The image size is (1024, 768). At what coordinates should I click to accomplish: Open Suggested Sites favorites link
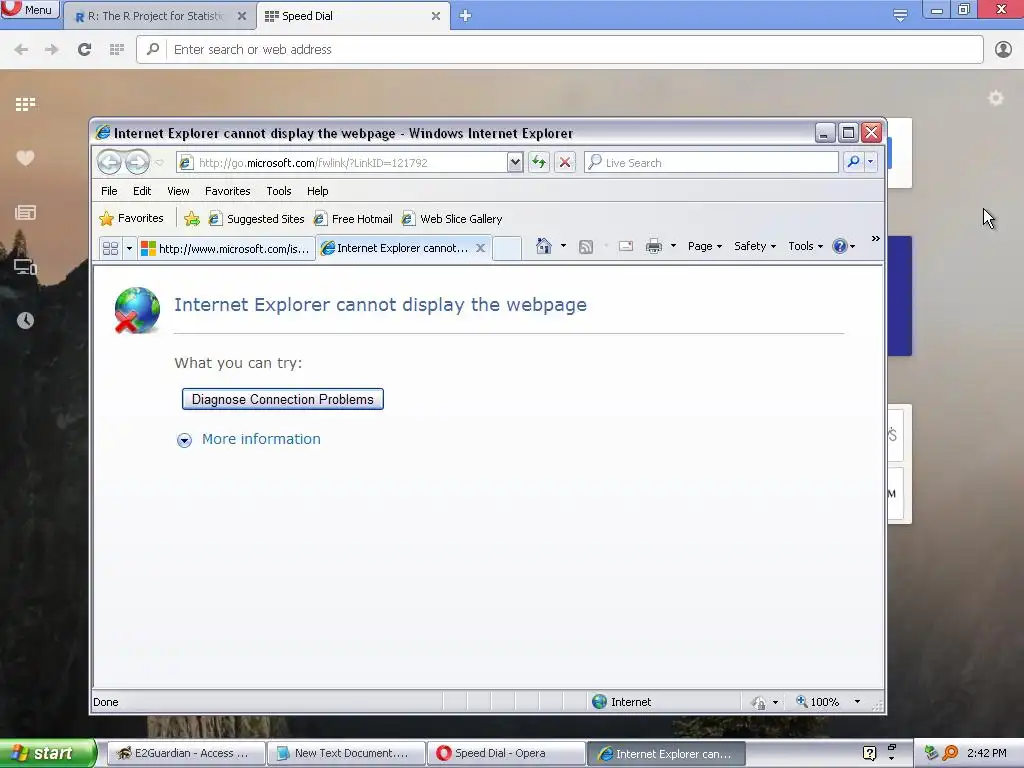point(256,219)
